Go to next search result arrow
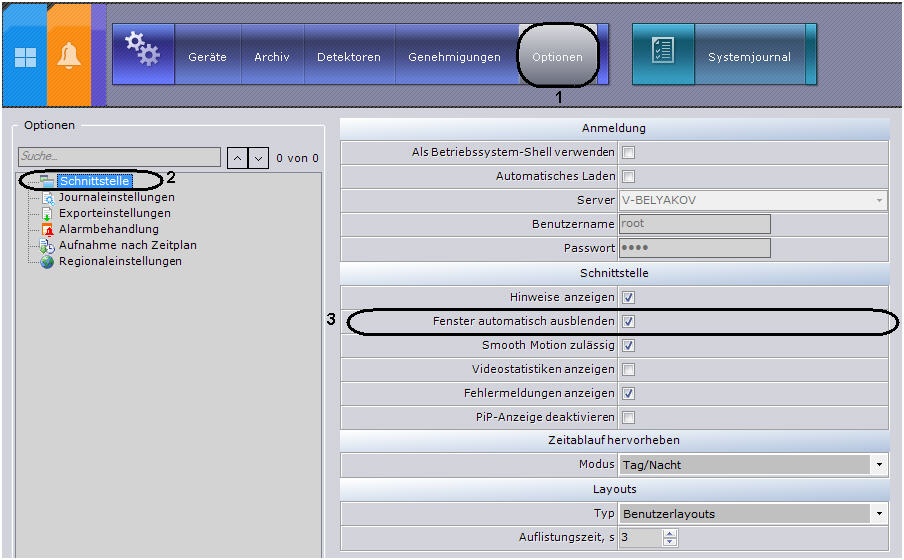904x560 pixels. 258,158
